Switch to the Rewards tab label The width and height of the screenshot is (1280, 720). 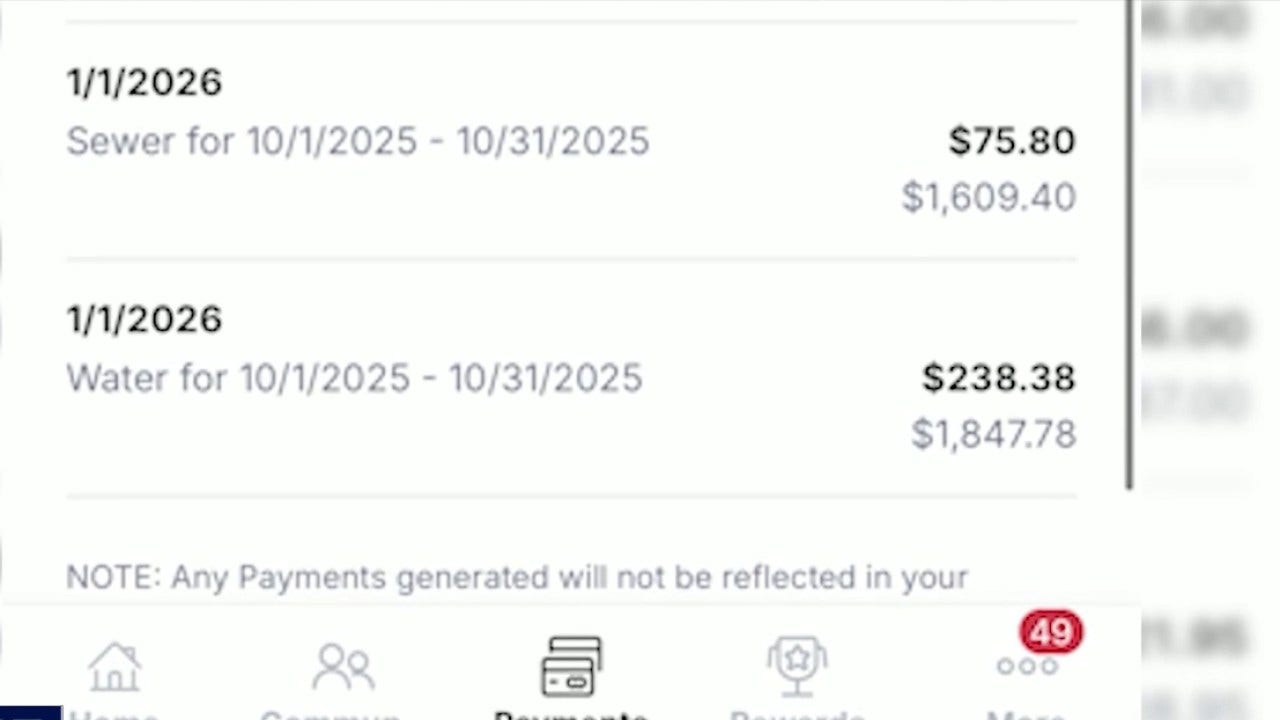pyautogui.click(x=797, y=714)
